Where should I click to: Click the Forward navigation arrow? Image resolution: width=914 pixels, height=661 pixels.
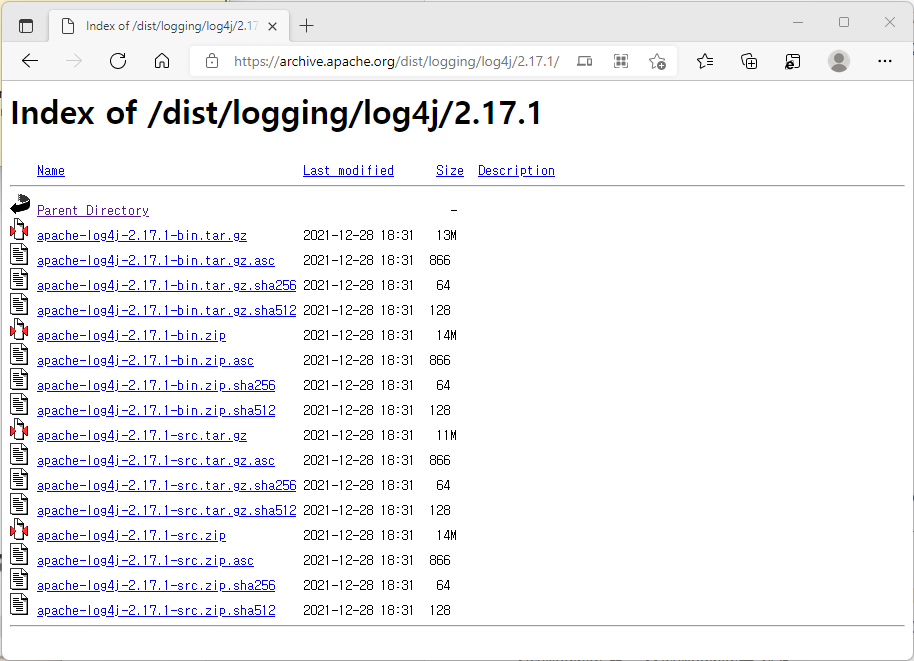coord(74,61)
